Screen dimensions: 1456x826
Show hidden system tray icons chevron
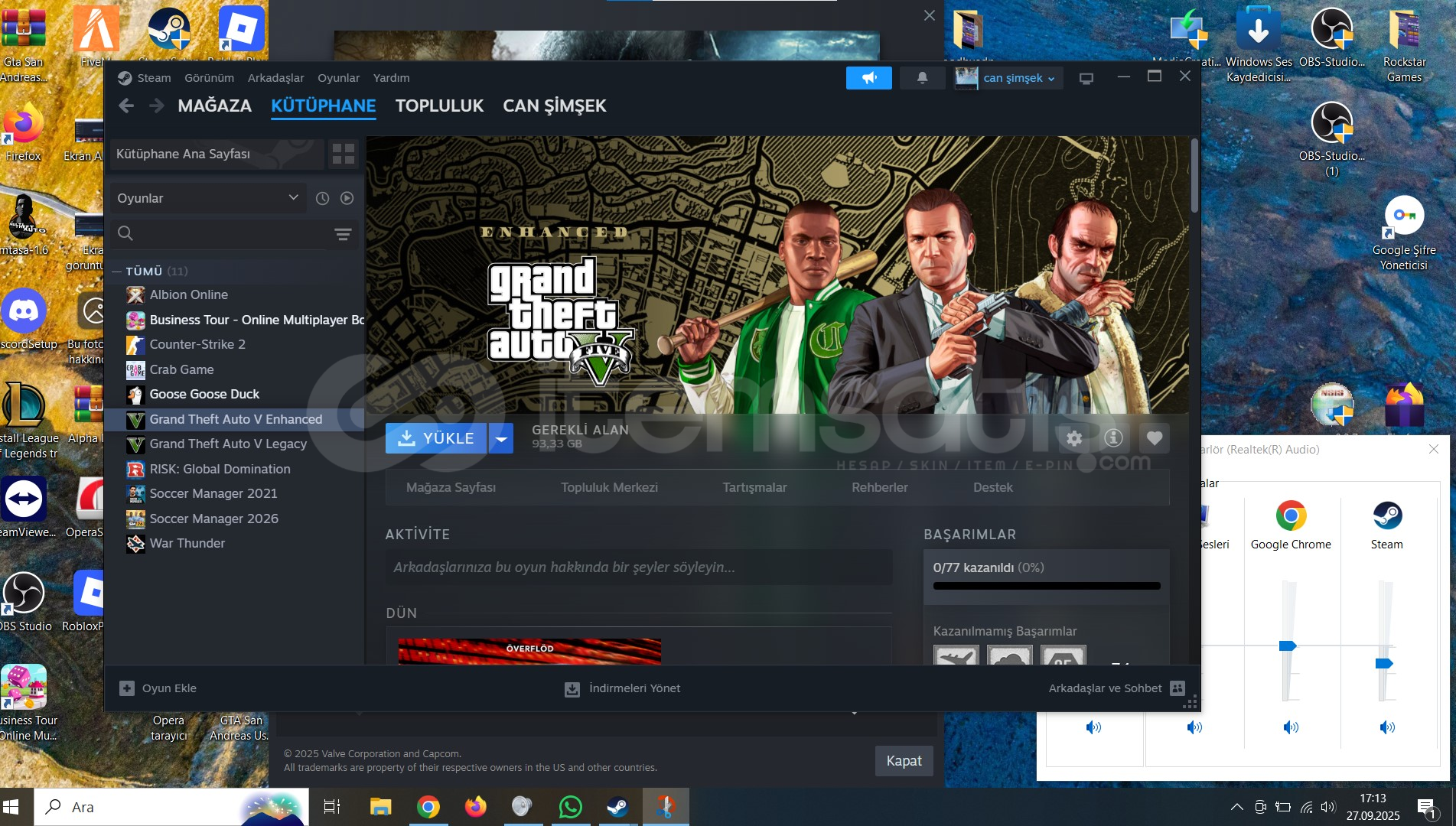click(x=1236, y=807)
